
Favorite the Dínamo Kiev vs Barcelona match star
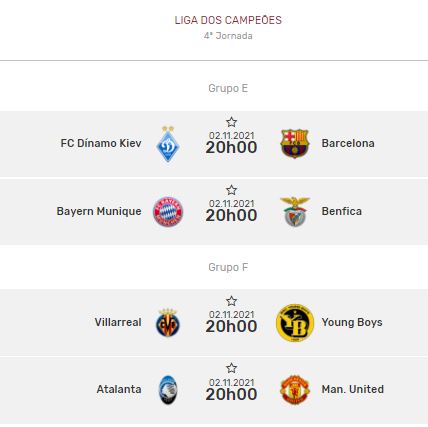[231, 122]
